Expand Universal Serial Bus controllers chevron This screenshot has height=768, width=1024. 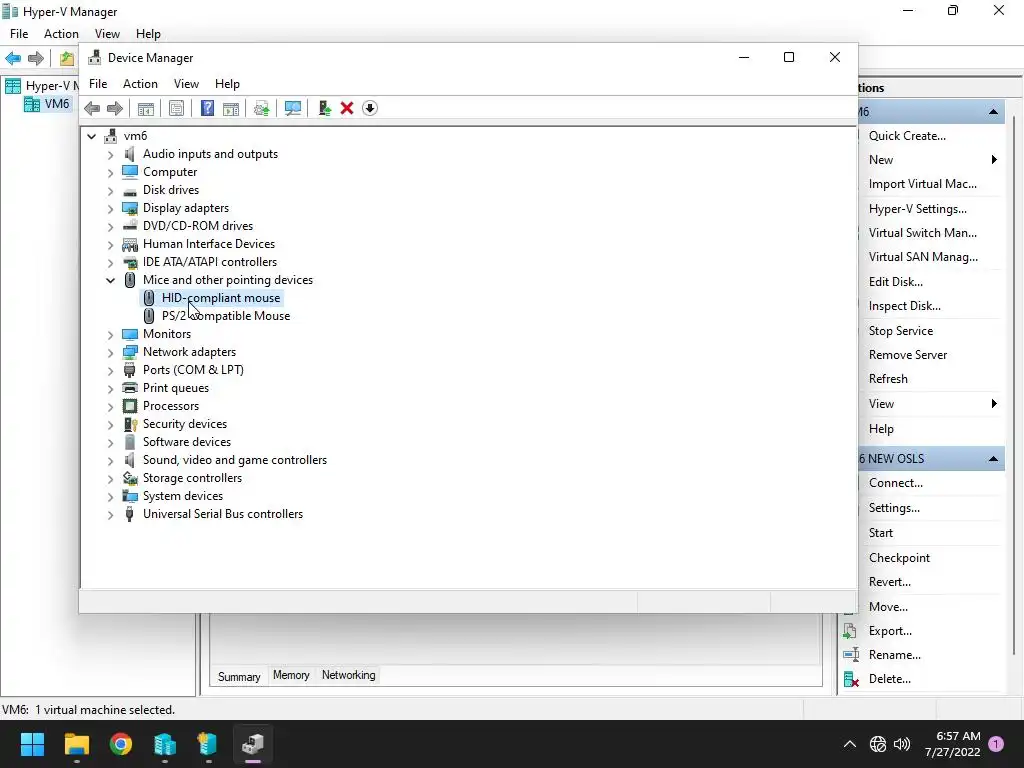[x=110, y=515]
